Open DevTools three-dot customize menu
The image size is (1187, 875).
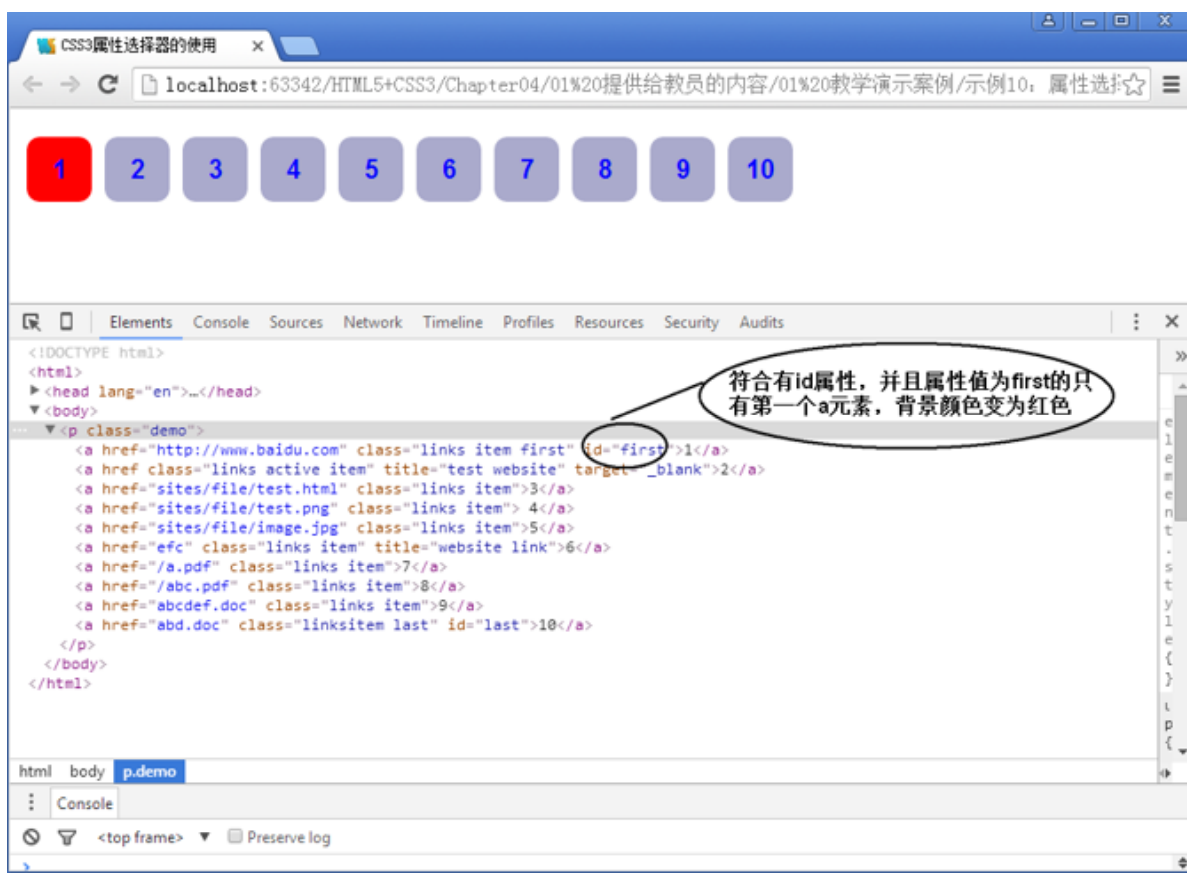(x=1136, y=322)
